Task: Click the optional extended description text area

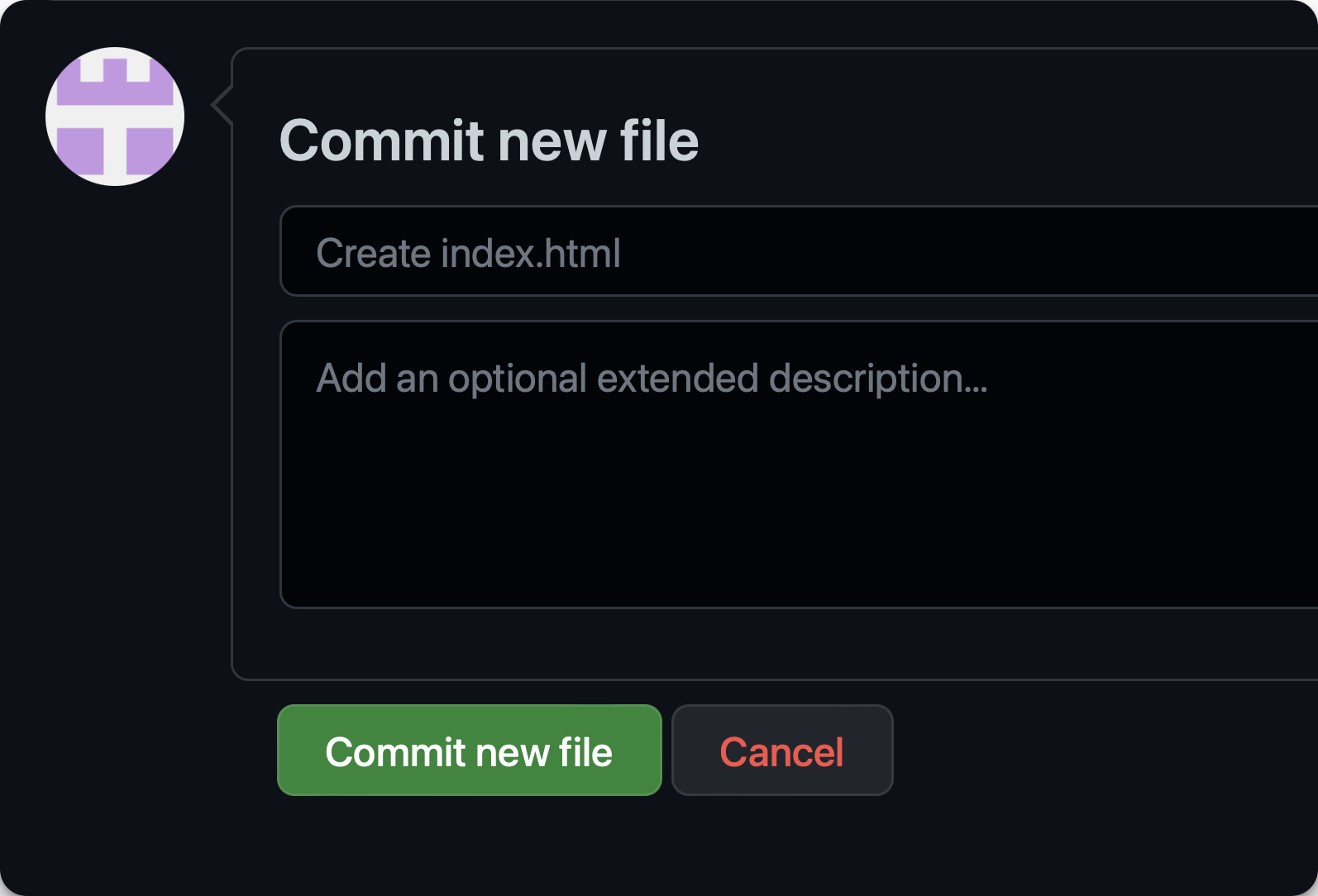Action: 798,464
